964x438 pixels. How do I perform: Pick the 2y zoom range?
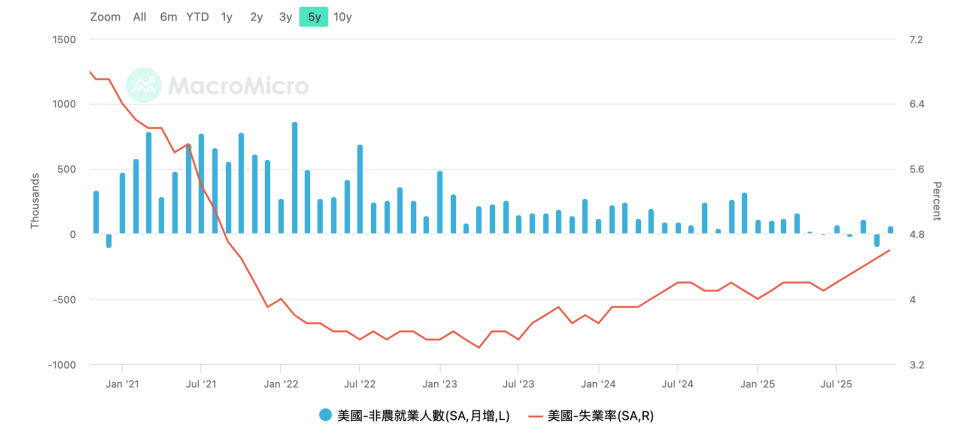tap(256, 17)
